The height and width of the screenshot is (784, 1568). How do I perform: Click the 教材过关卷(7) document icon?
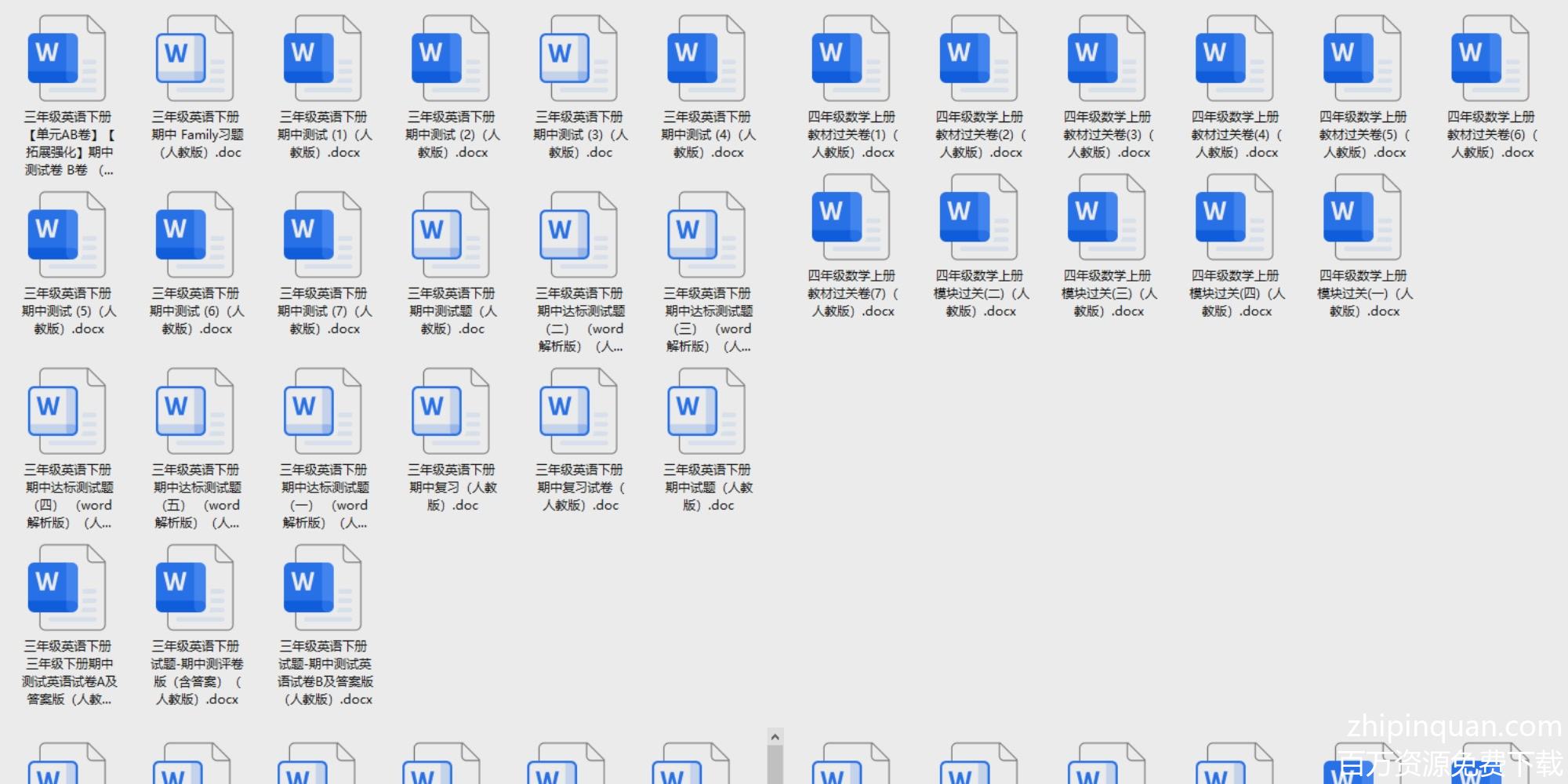pos(851,217)
